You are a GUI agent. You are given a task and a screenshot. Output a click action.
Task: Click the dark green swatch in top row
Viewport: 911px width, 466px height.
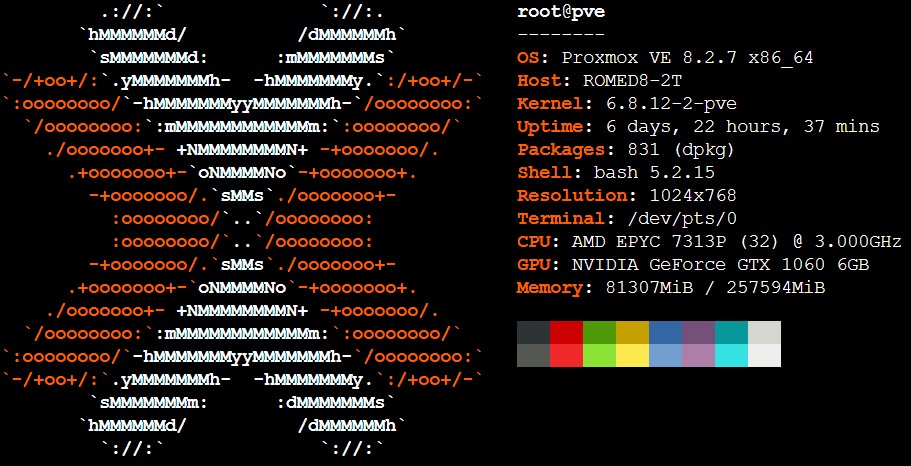point(599,332)
